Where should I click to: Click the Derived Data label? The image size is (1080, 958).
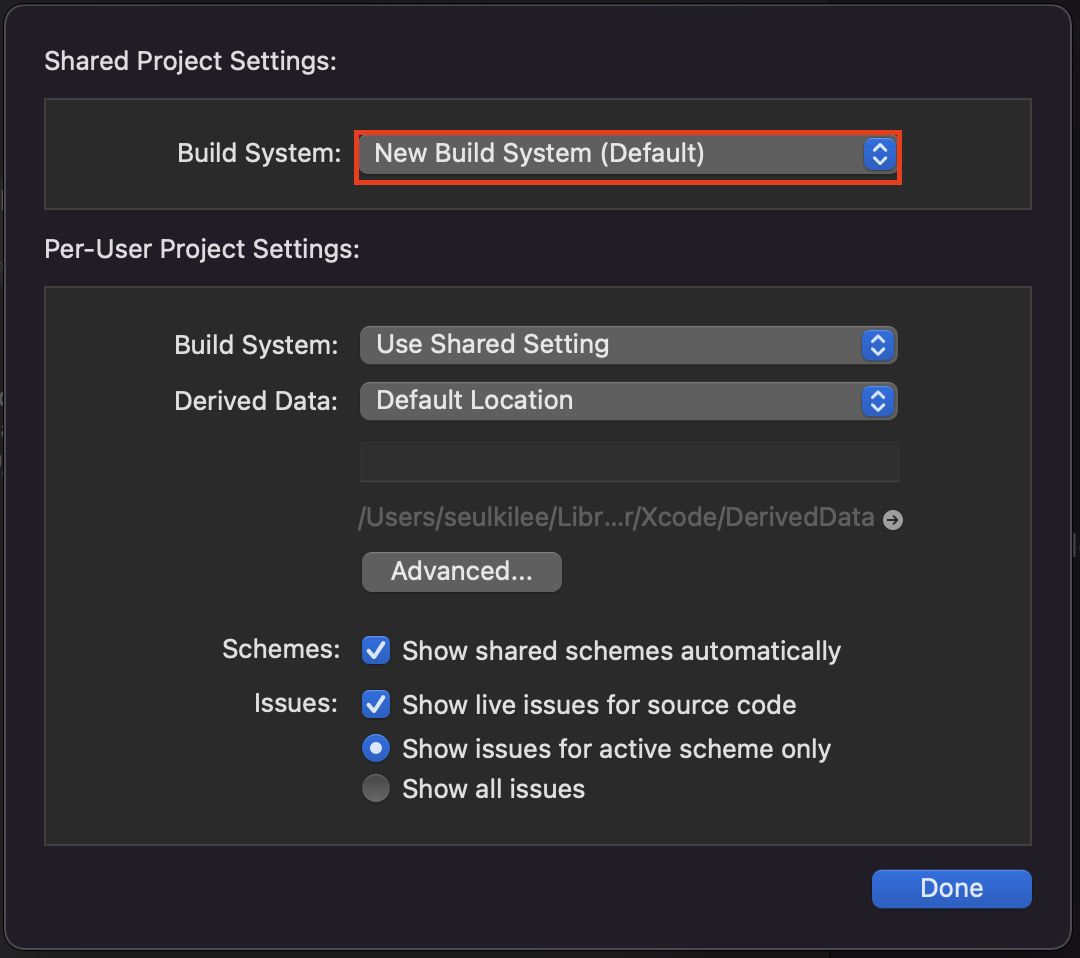point(256,401)
